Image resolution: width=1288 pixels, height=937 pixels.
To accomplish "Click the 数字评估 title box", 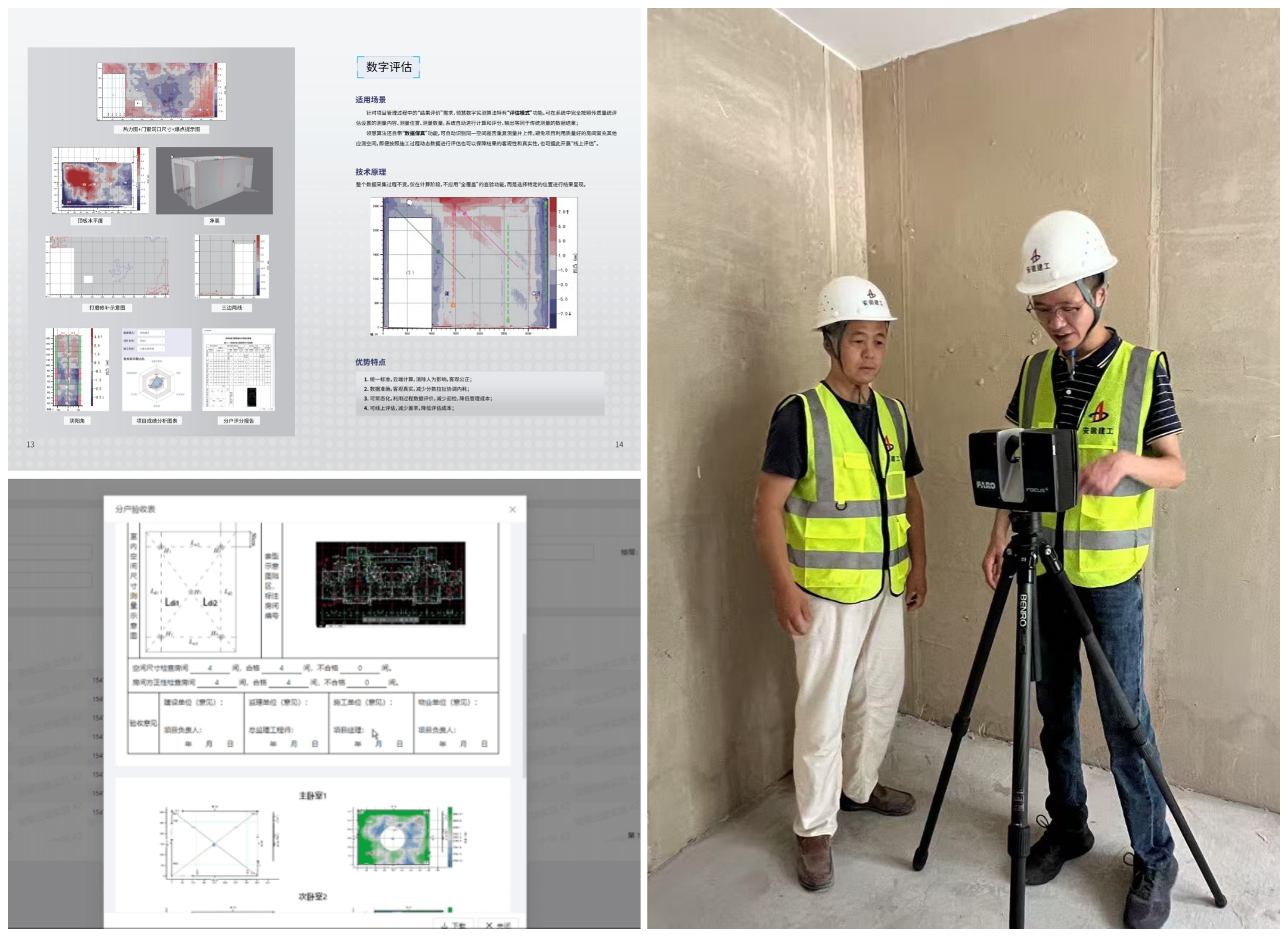I will (388, 67).
